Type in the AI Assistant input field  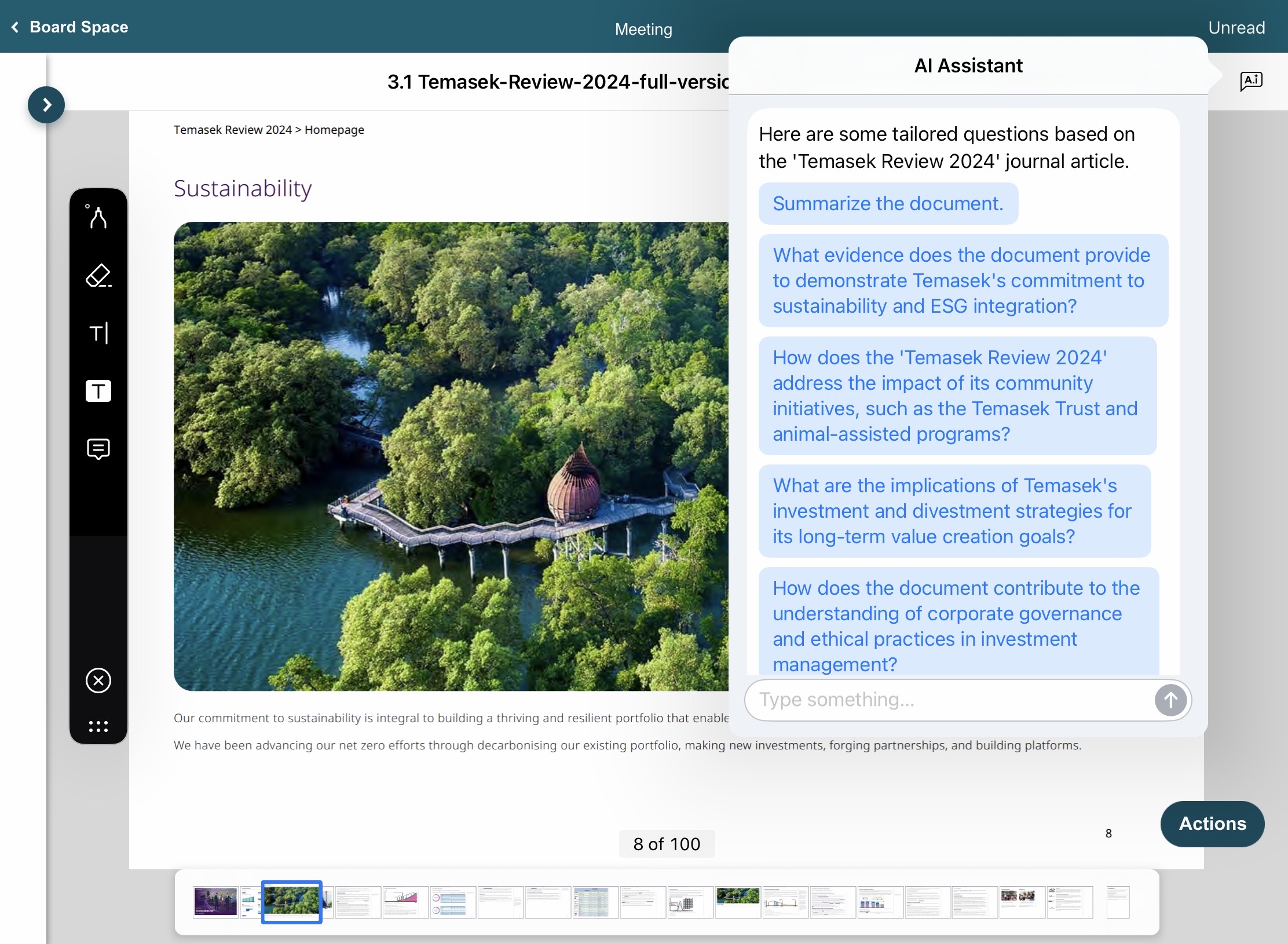(x=950, y=700)
